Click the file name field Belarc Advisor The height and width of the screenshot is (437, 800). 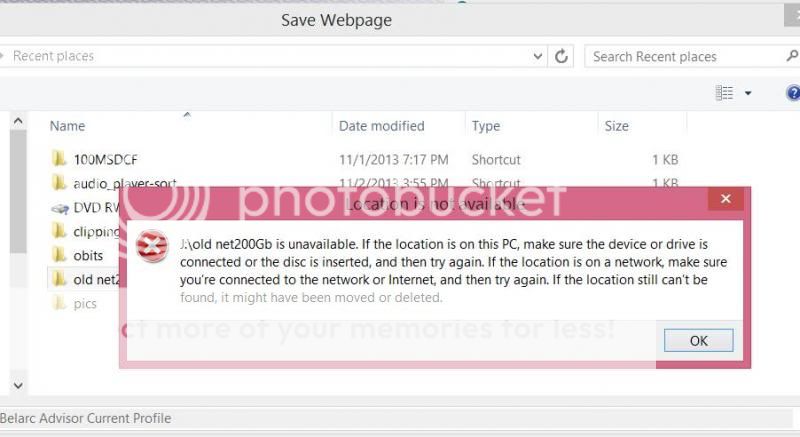point(396,419)
